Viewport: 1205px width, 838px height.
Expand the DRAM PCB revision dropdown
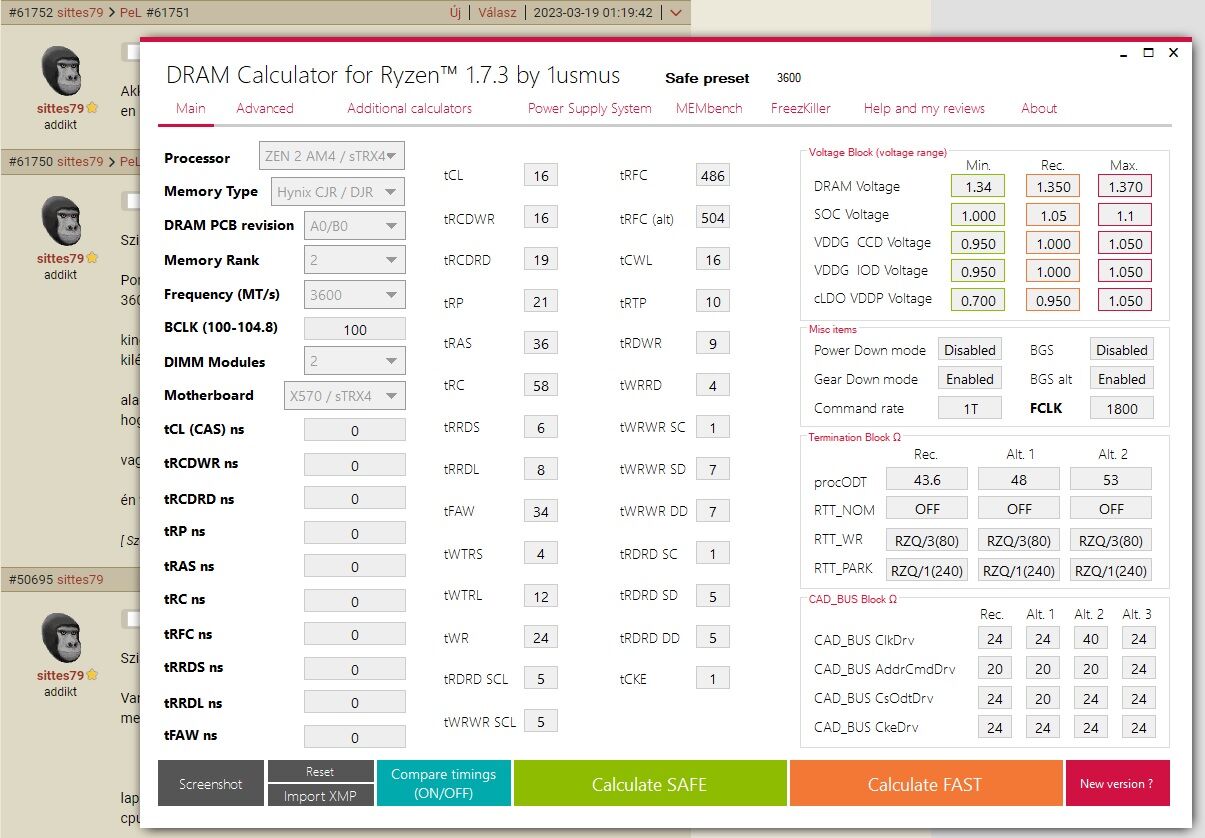tap(354, 226)
